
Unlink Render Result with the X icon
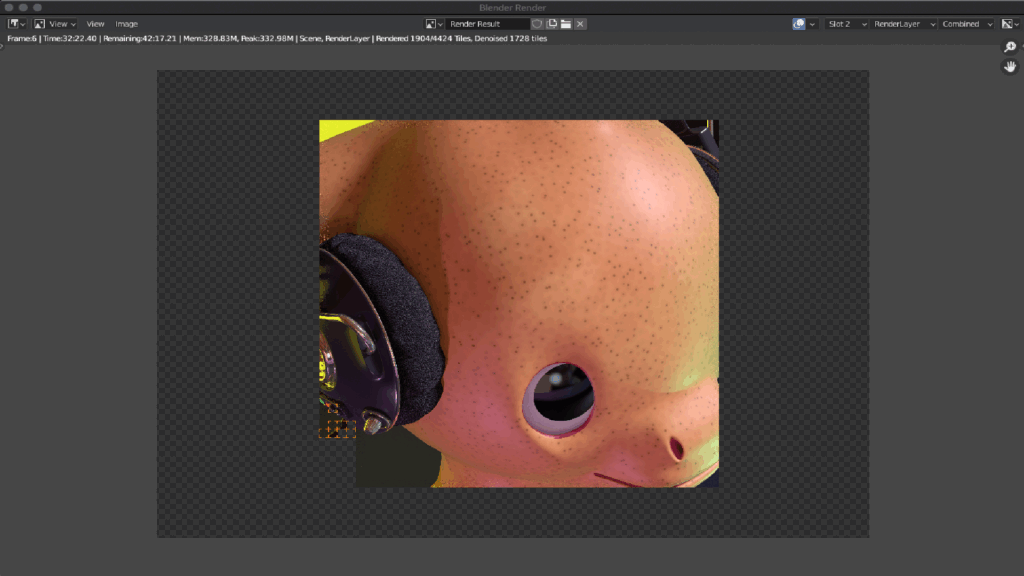tap(580, 24)
